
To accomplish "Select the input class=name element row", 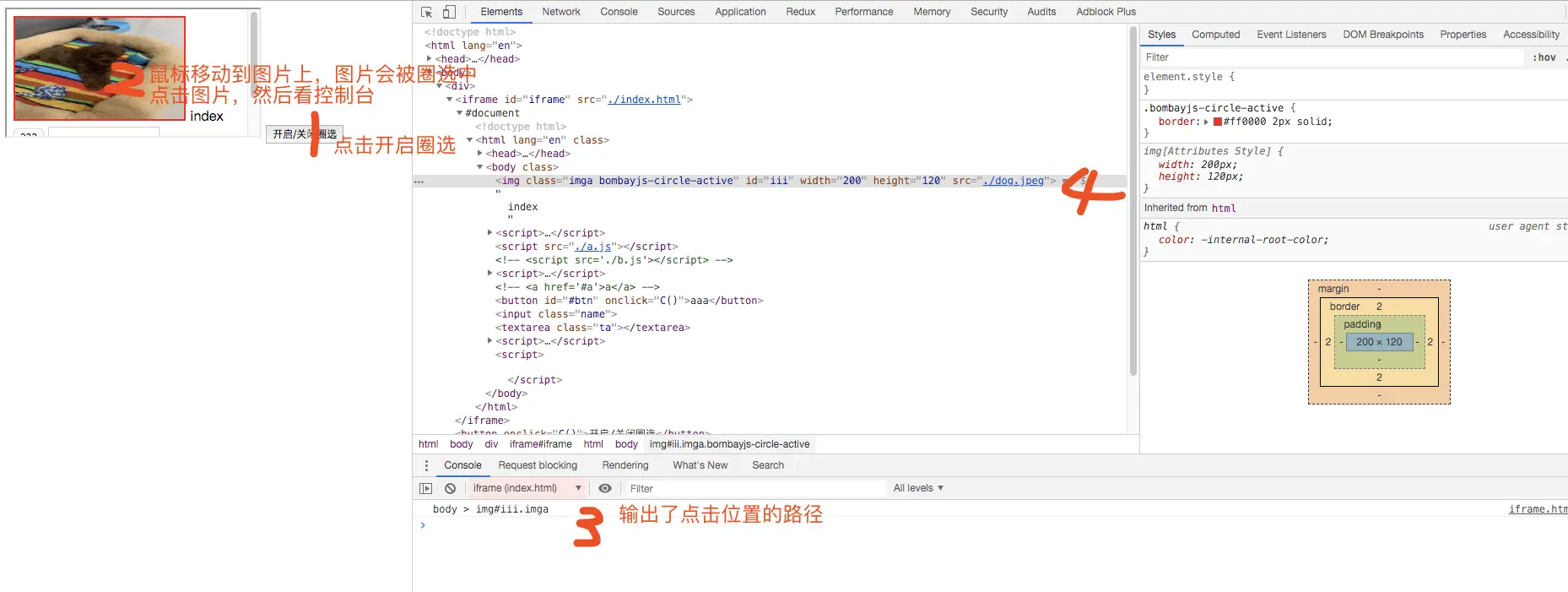I will pyautogui.click(x=556, y=314).
